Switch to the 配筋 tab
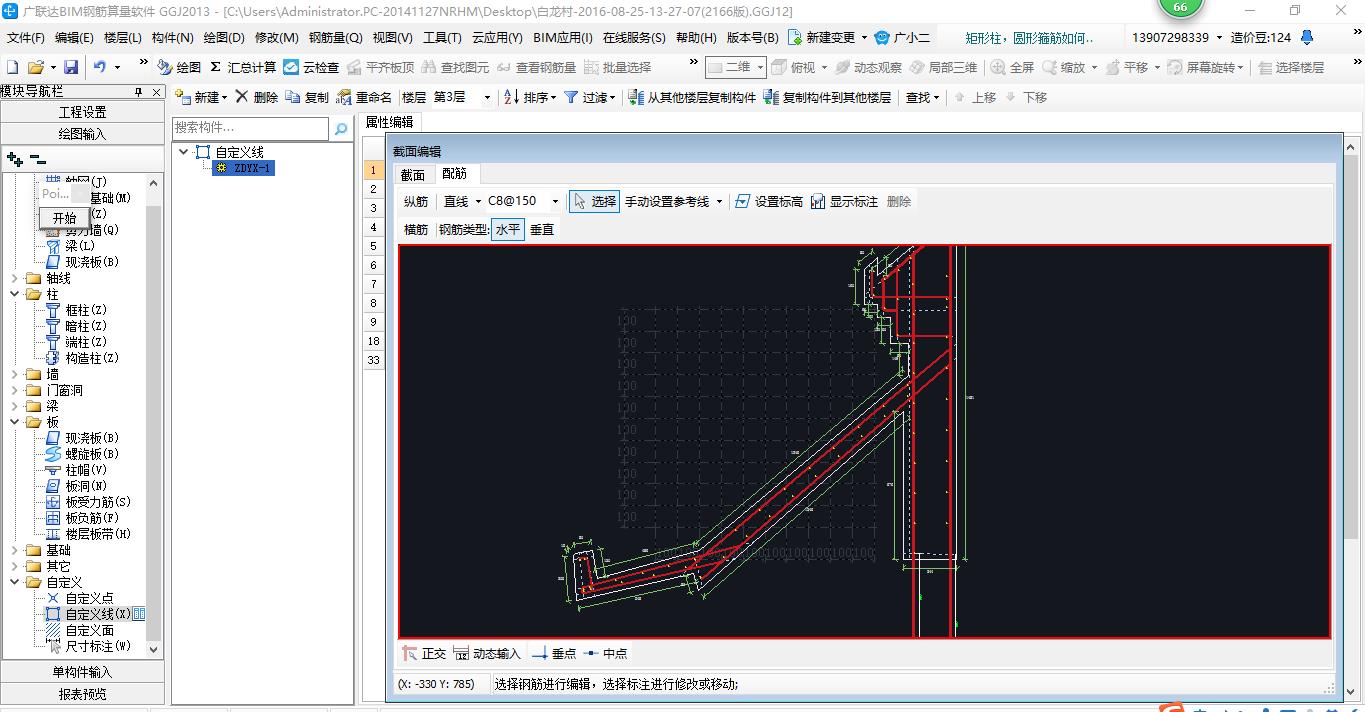Screen dimensions: 1365x712 (455, 174)
